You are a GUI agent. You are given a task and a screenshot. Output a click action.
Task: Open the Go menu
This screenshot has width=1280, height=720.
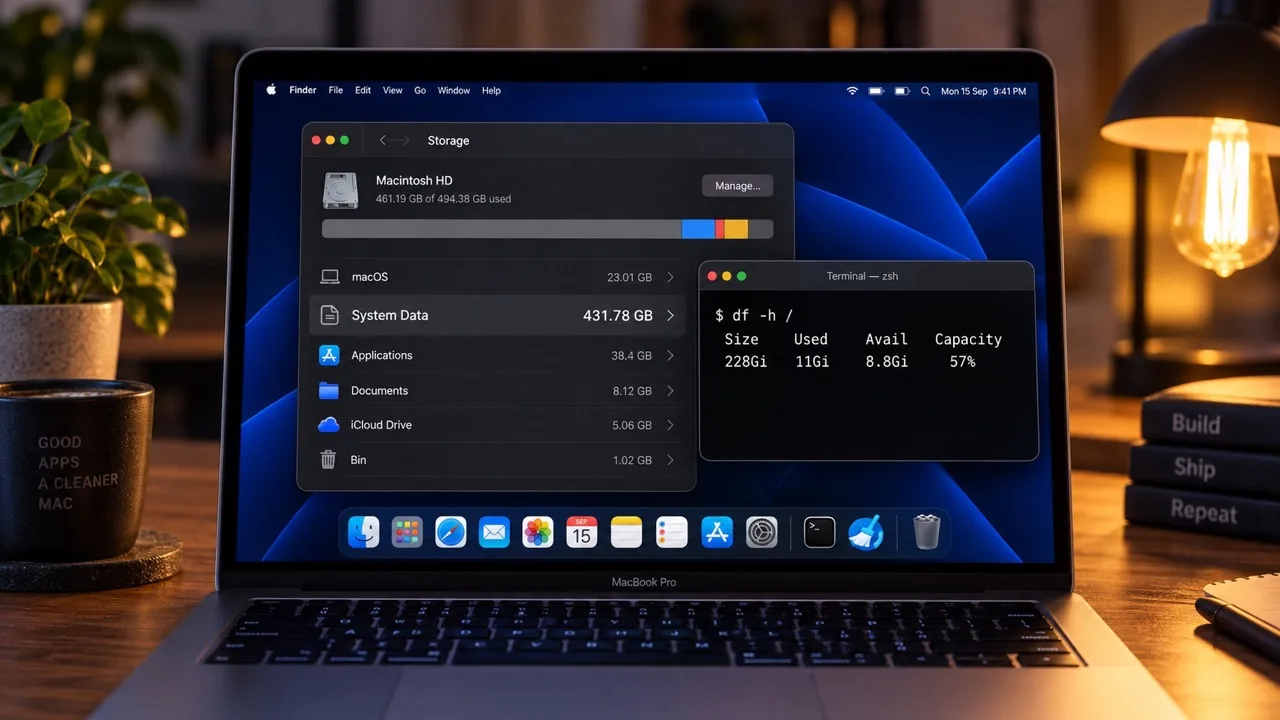420,90
